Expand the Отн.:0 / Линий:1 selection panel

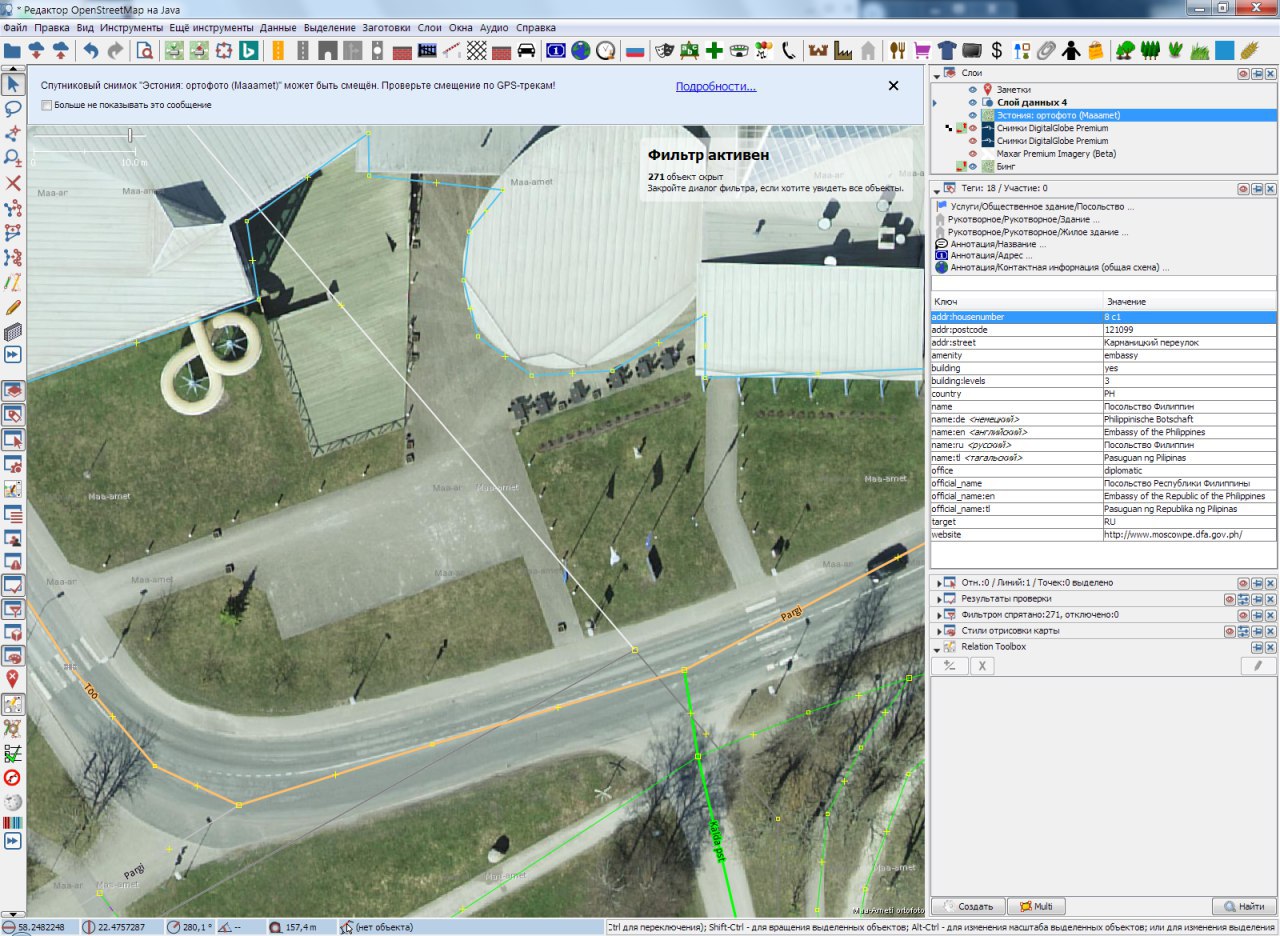[x=938, y=582]
